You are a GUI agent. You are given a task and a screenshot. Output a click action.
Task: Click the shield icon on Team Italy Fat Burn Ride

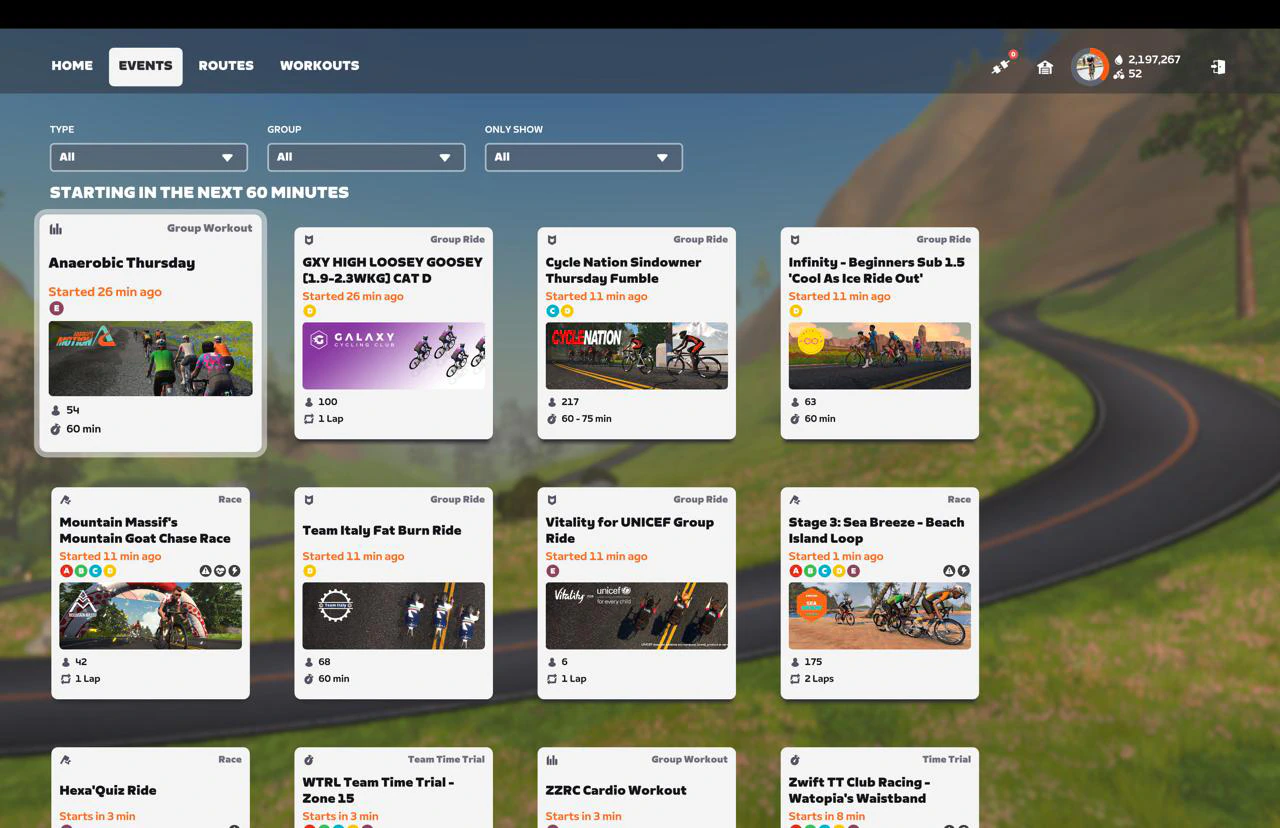click(309, 499)
